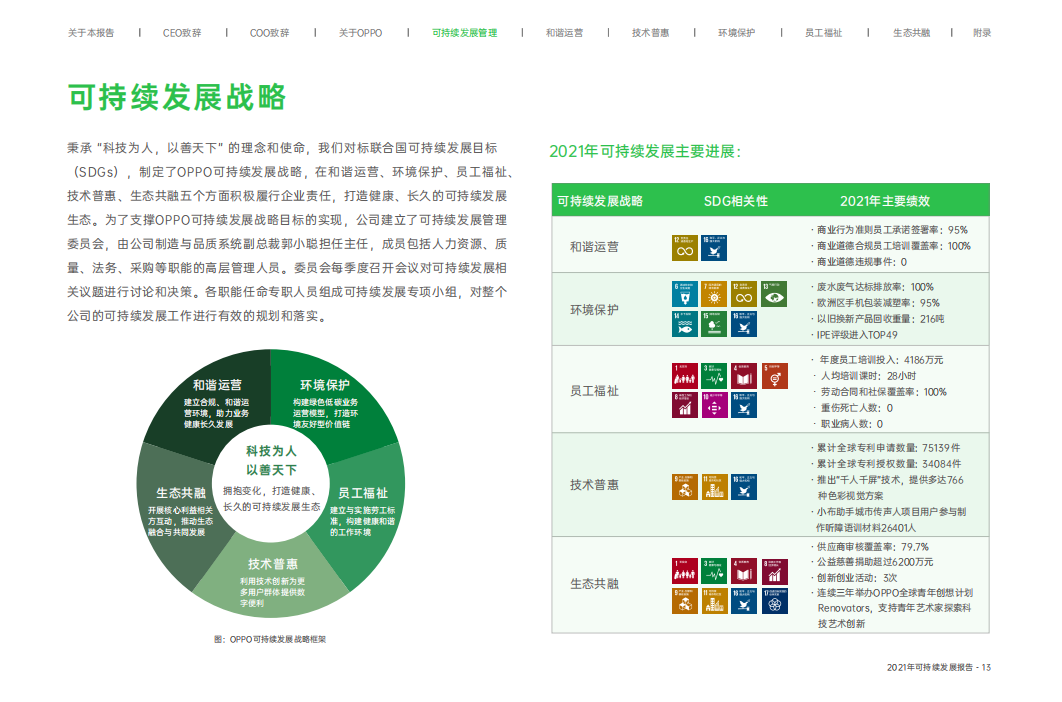Open the 关于本报告 navigation section
Screen dimensions: 1062x702
tap(91, 33)
